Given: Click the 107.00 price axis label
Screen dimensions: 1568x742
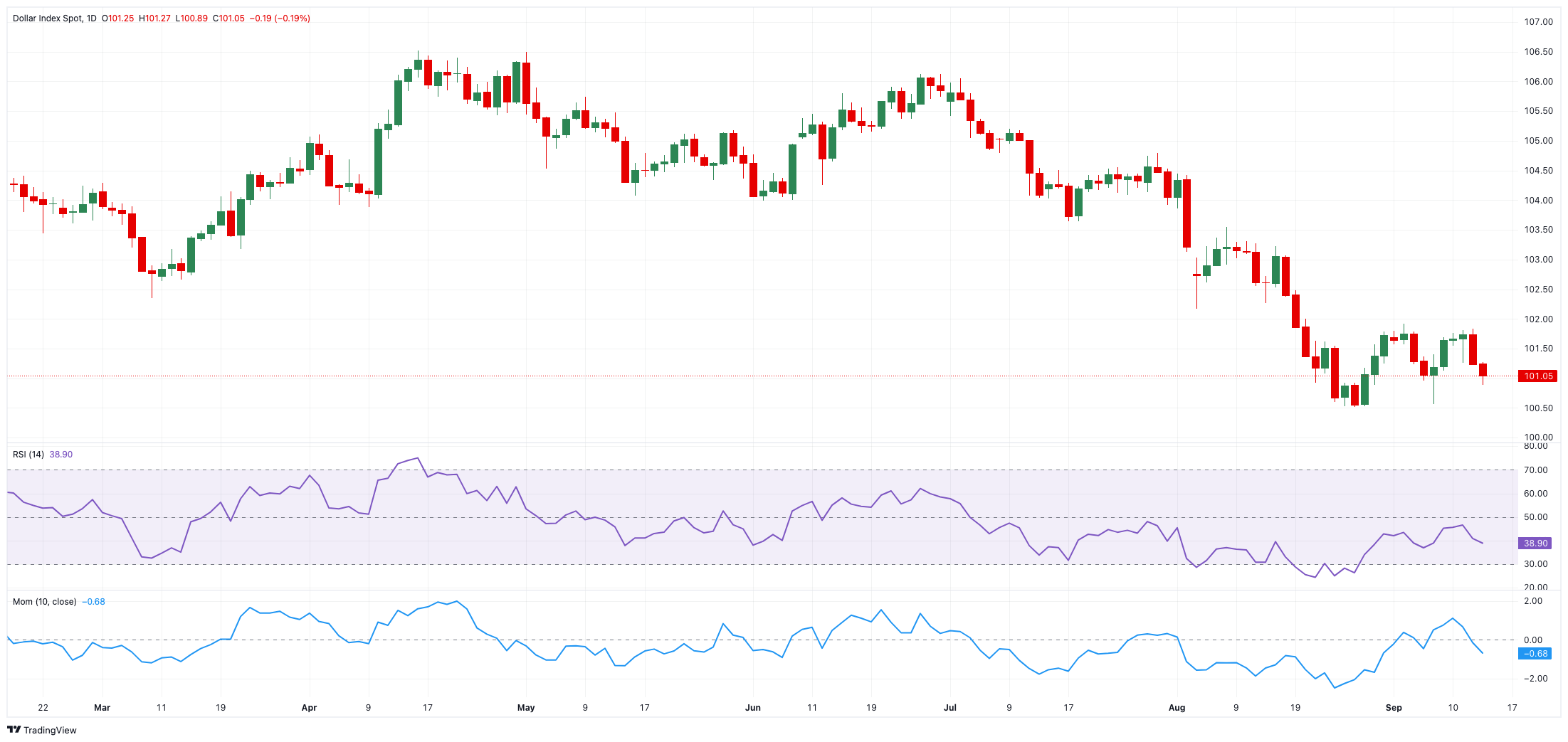Looking at the screenshot, I should (x=1538, y=22).
